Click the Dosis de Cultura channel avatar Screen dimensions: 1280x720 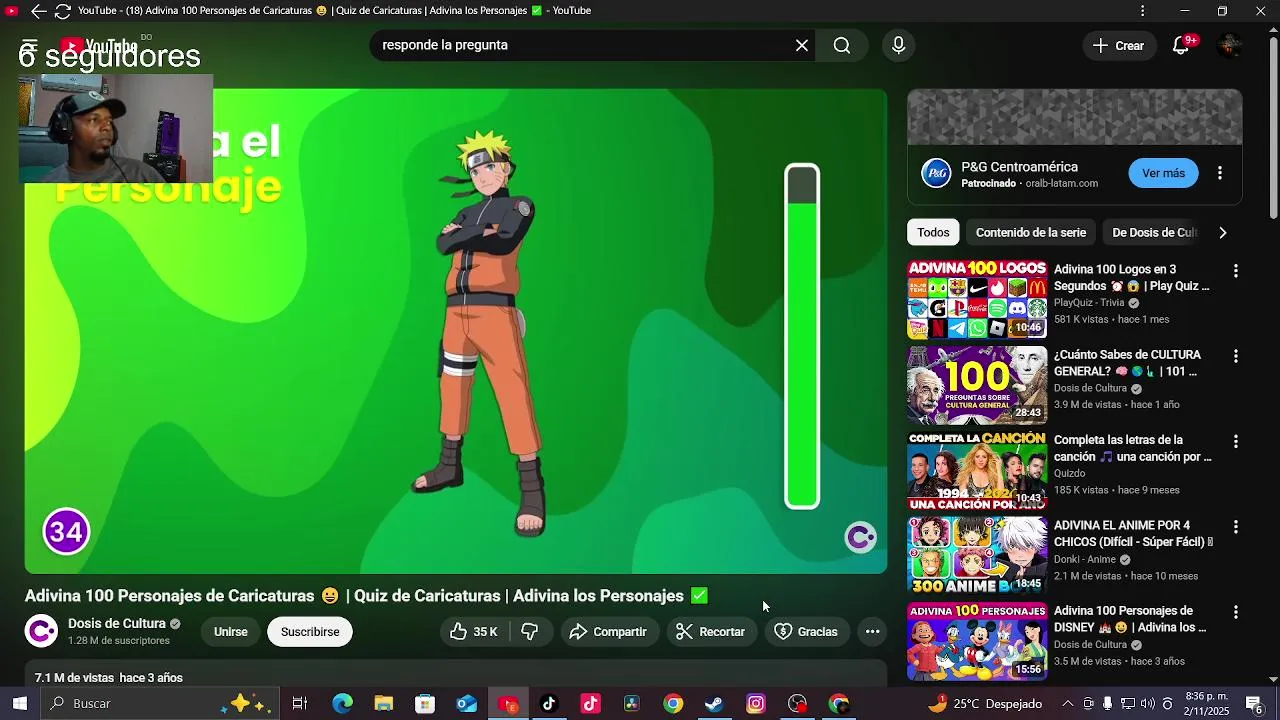tap(41, 631)
